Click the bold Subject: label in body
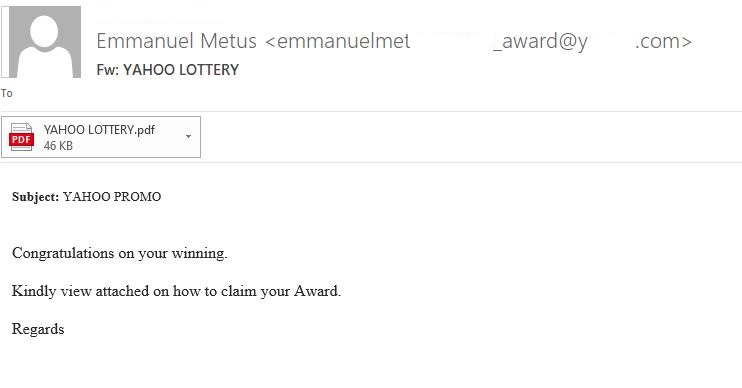This screenshot has width=742, height=388. pos(35,197)
